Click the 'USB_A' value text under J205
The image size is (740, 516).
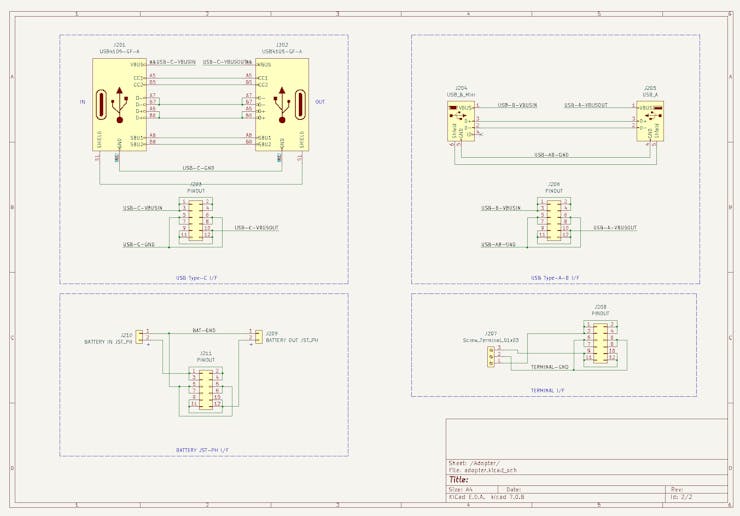(650, 94)
